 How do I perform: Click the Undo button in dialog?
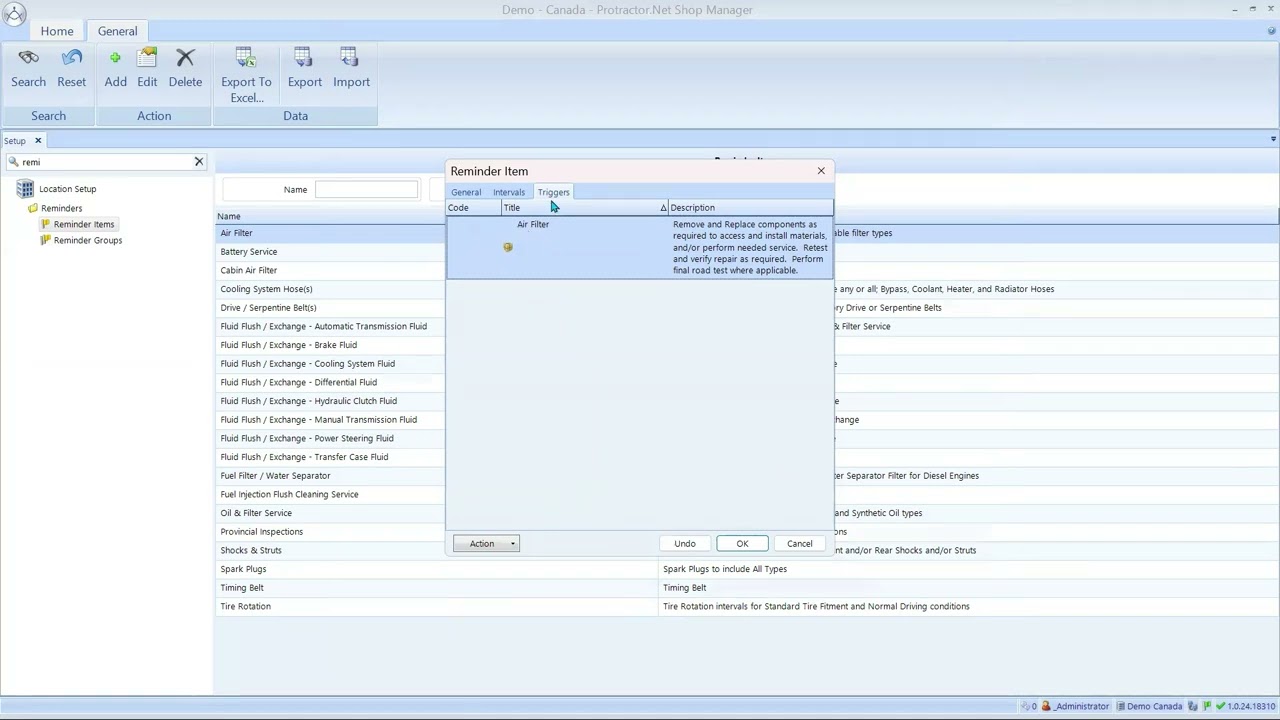(x=685, y=544)
